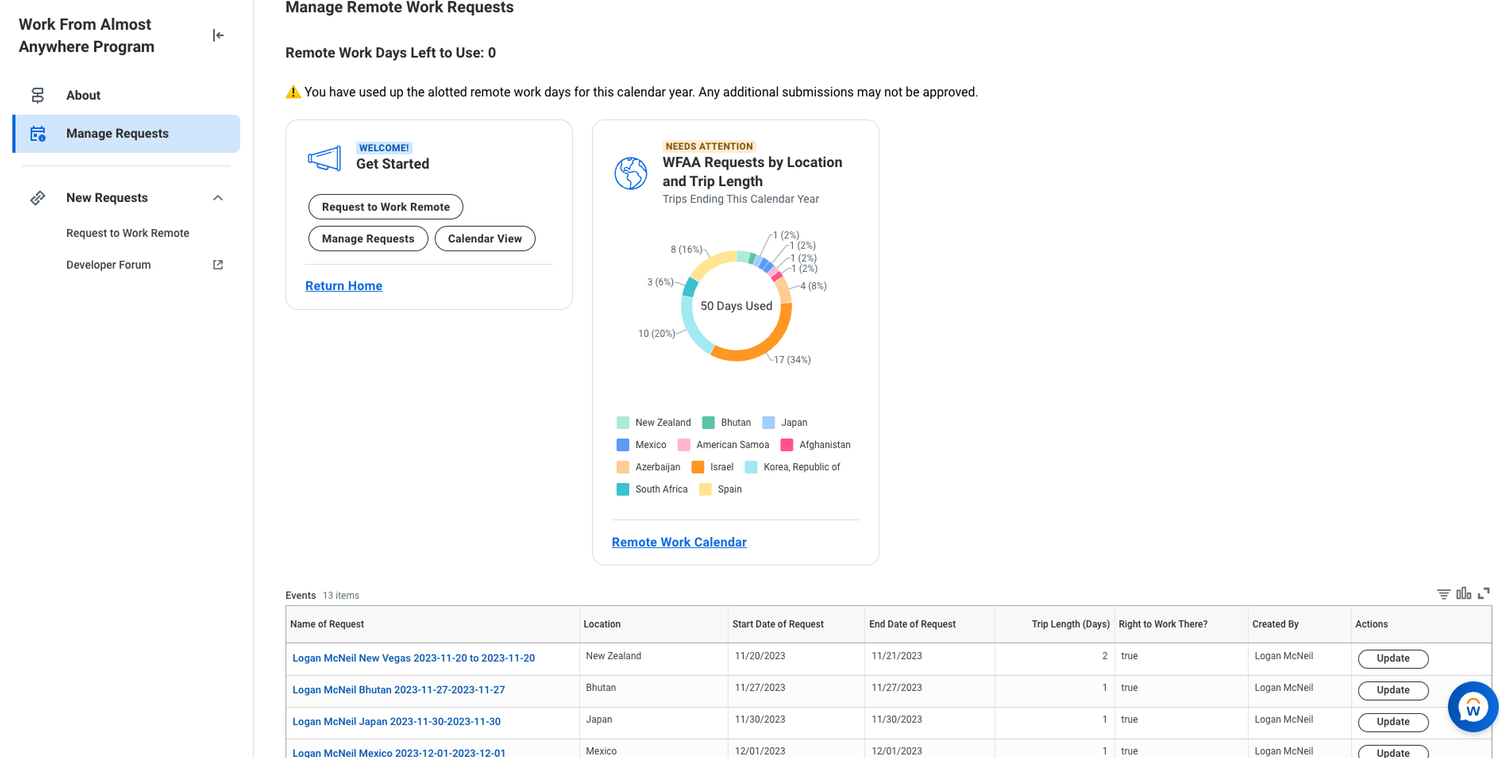
Task: Update the Logan McNeil Bhutan request
Action: point(1392,690)
